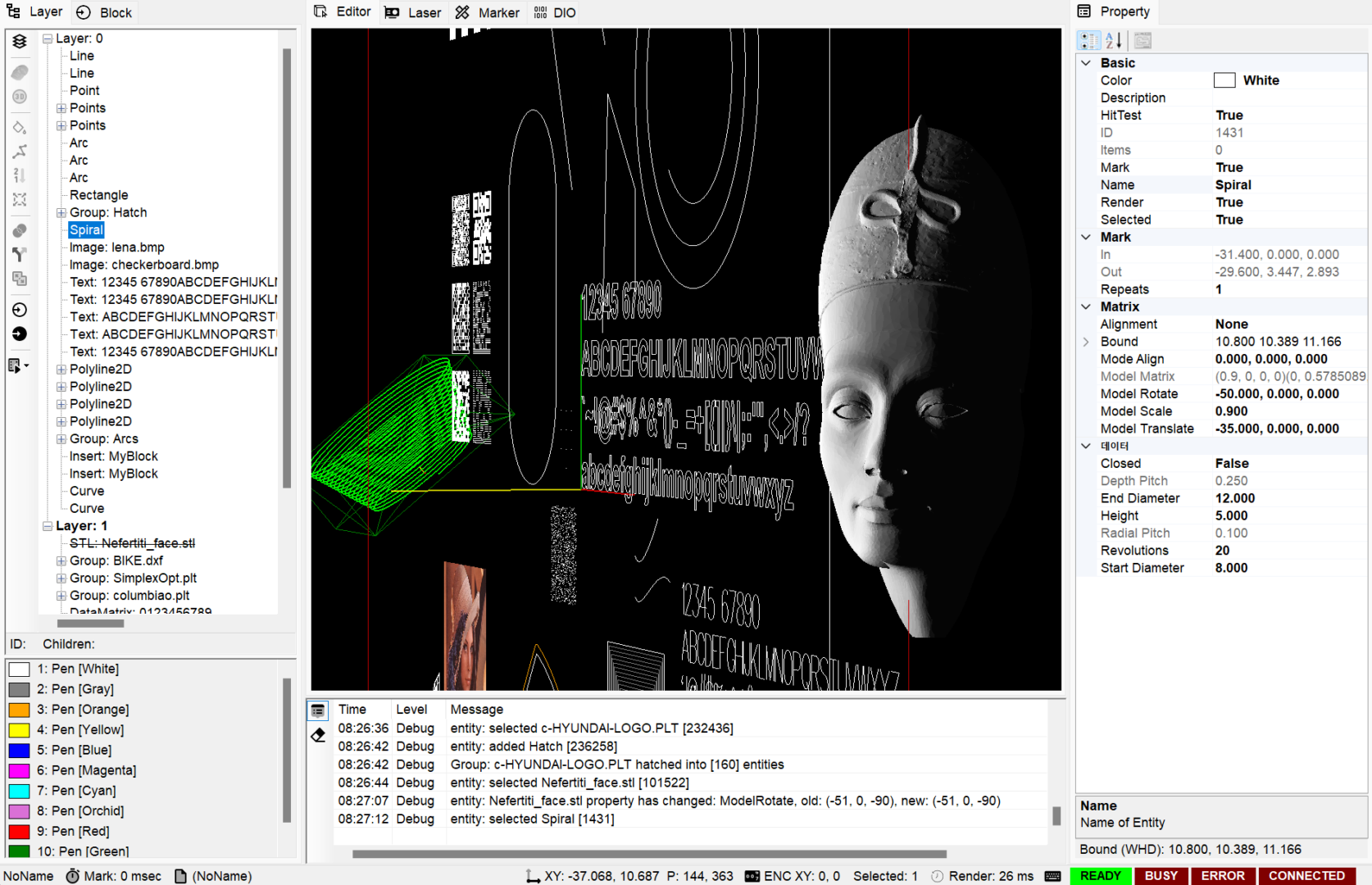Expand the Bound property row
Screen dimensions: 1372x885
(x=1086, y=342)
